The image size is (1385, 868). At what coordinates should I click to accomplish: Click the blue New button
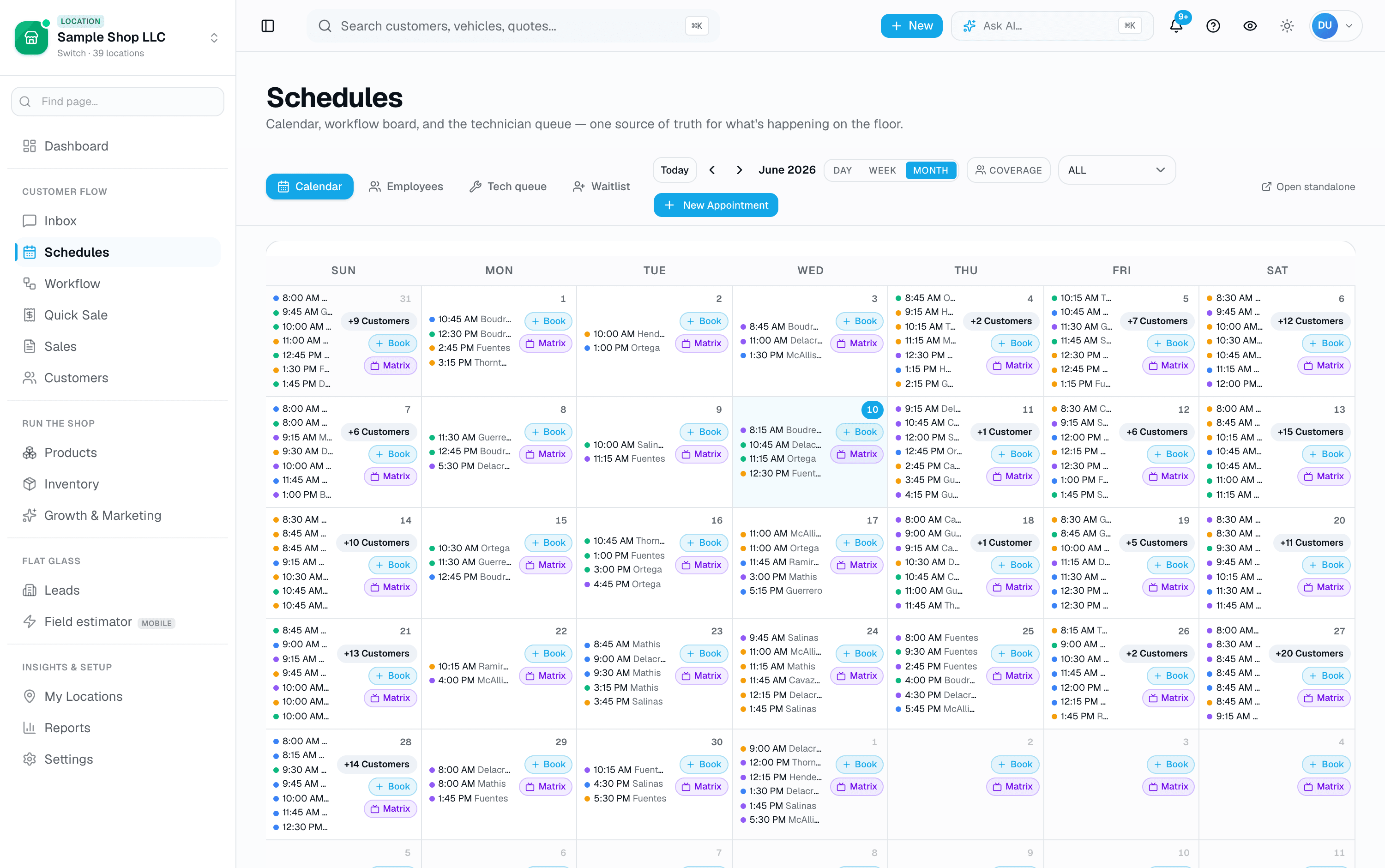coord(911,26)
